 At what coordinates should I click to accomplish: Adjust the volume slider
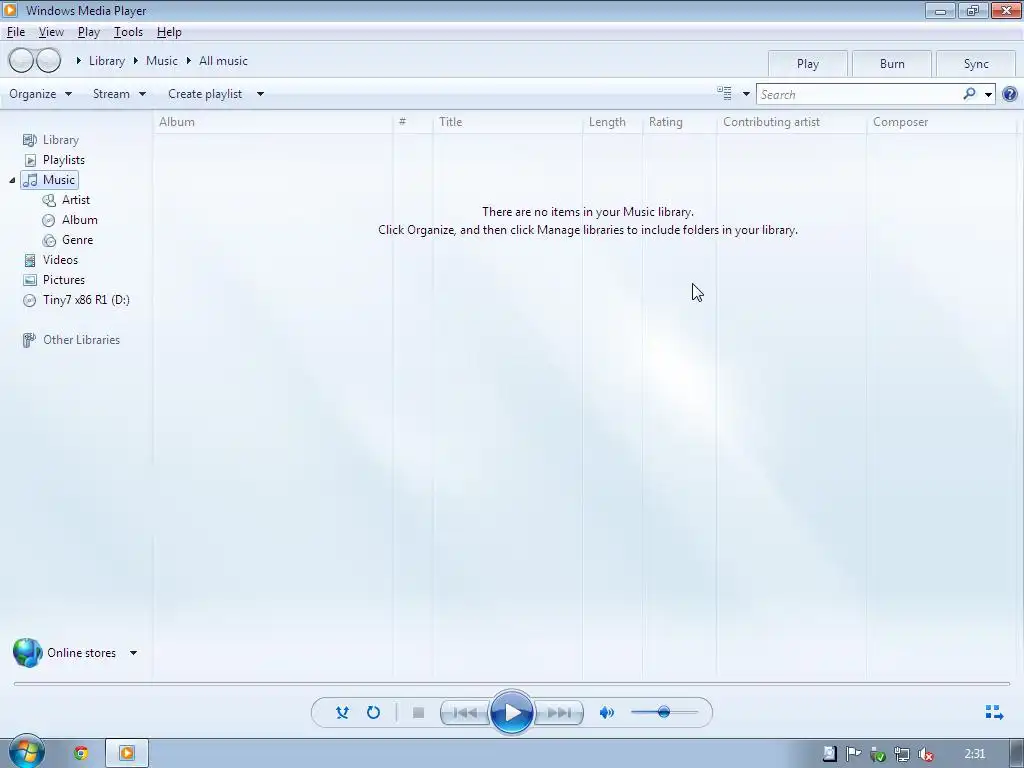664,712
